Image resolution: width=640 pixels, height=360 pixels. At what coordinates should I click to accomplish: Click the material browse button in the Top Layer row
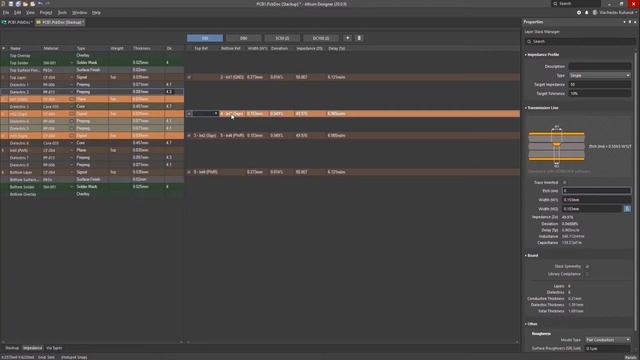[72, 77]
